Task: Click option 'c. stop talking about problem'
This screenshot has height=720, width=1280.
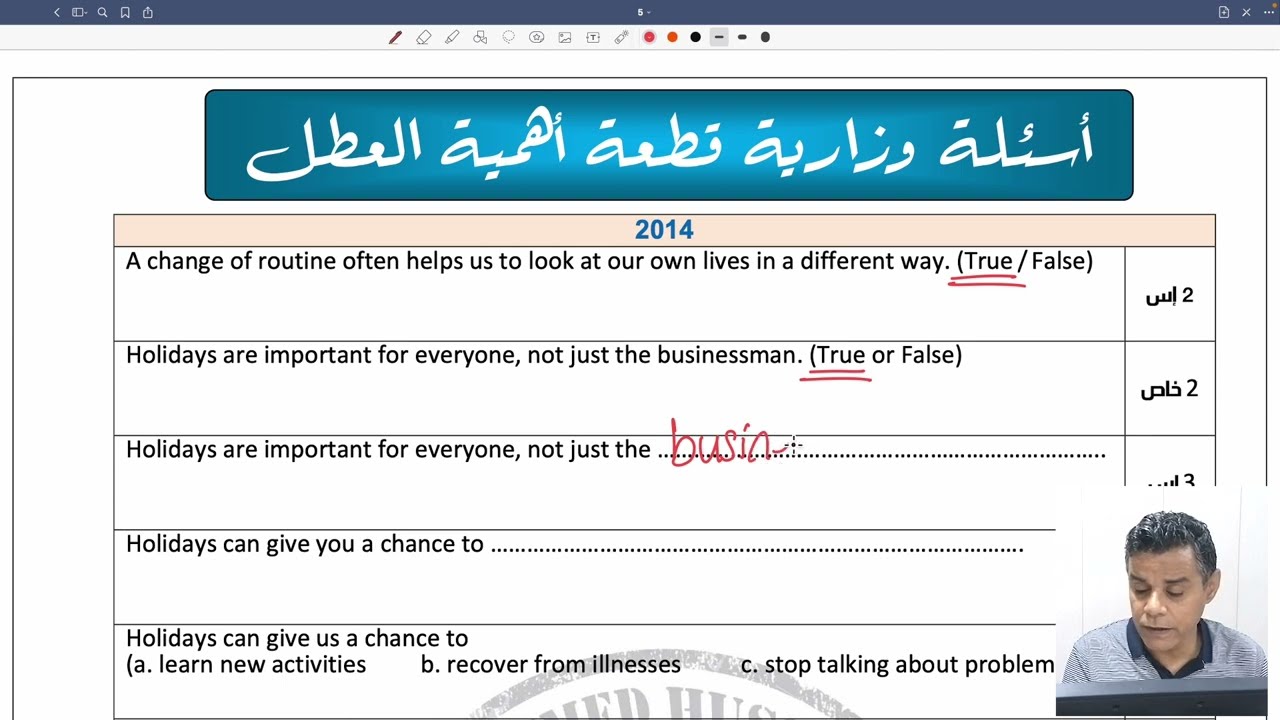Action: pos(898,665)
